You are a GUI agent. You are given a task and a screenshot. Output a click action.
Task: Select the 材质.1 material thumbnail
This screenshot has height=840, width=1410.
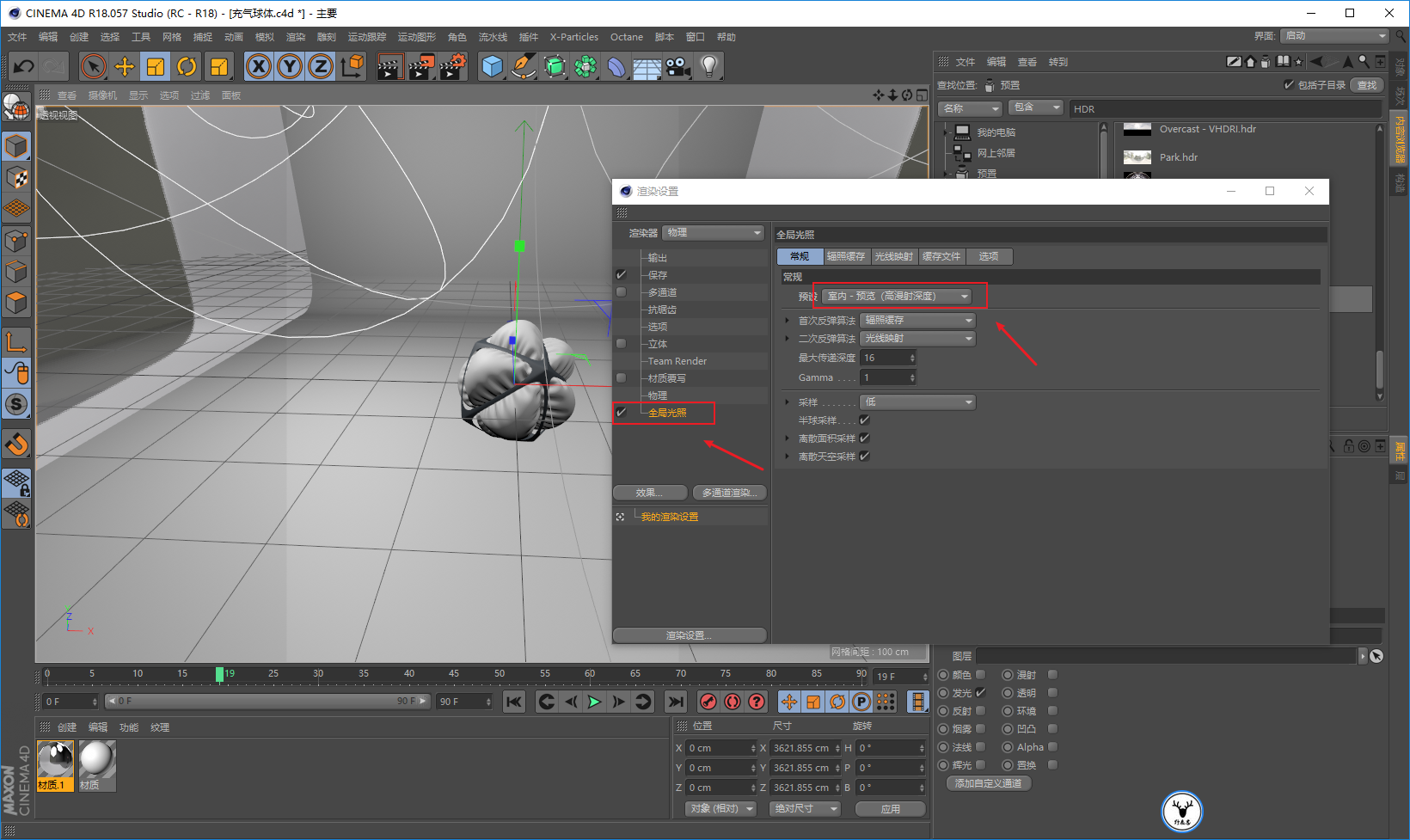[x=56, y=765]
